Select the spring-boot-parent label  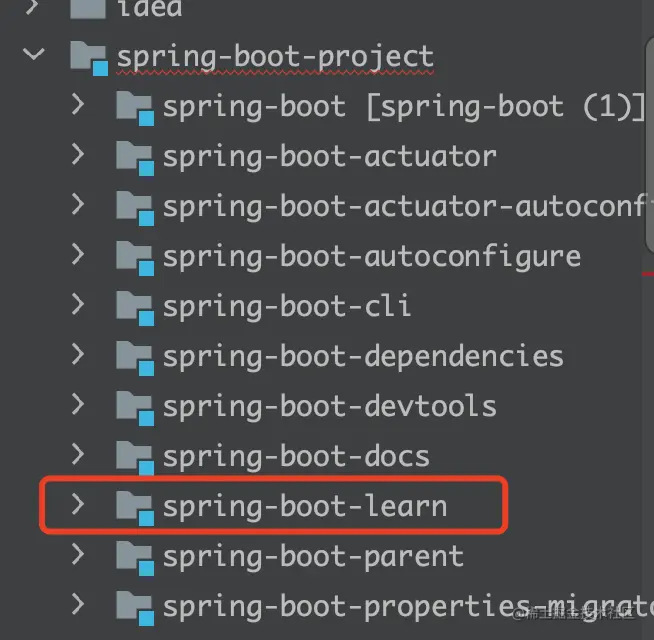coord(313,558)
